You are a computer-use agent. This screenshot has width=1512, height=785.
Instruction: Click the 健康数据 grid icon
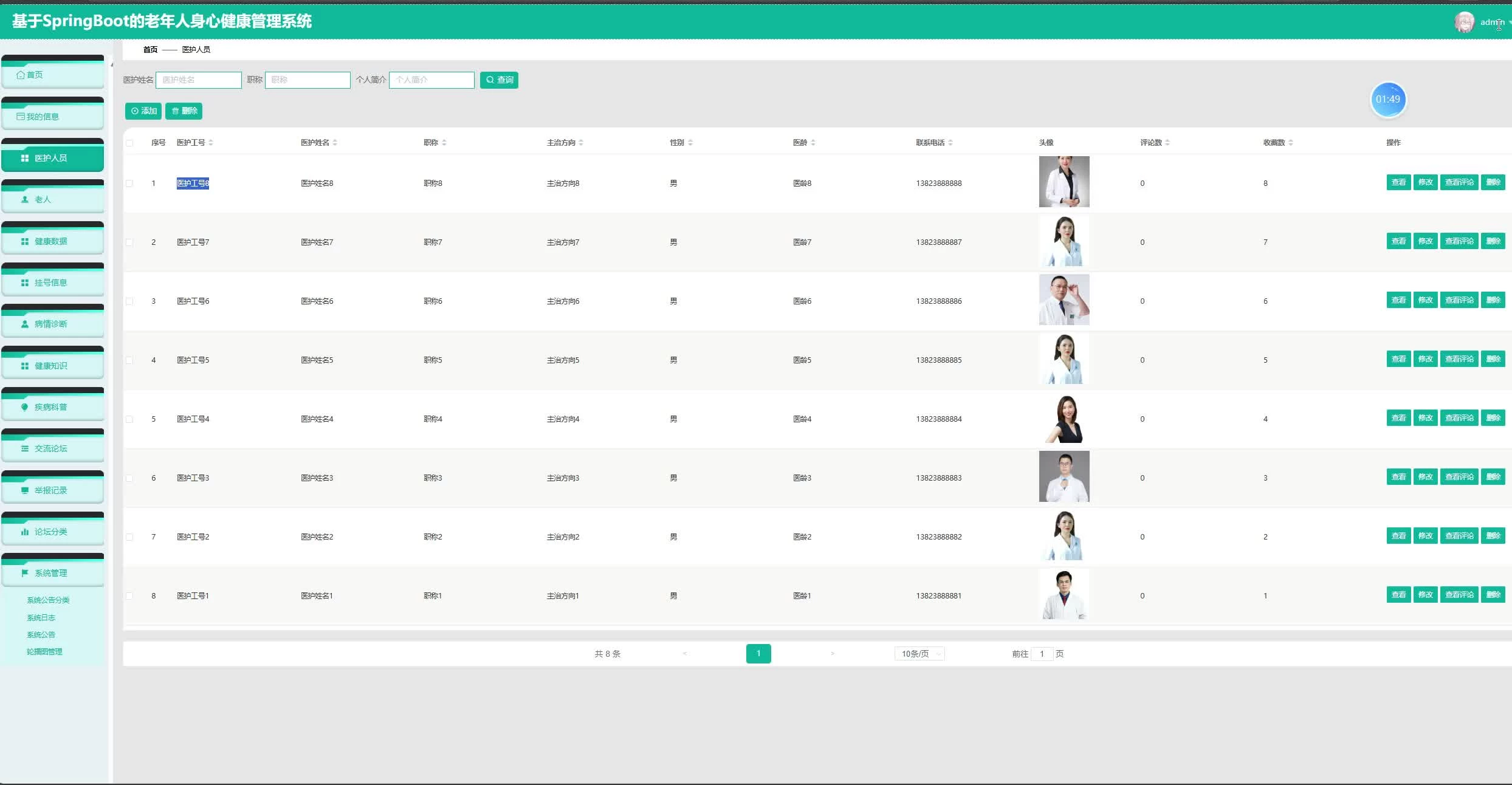pyautogui.click(x=25, y=241)
